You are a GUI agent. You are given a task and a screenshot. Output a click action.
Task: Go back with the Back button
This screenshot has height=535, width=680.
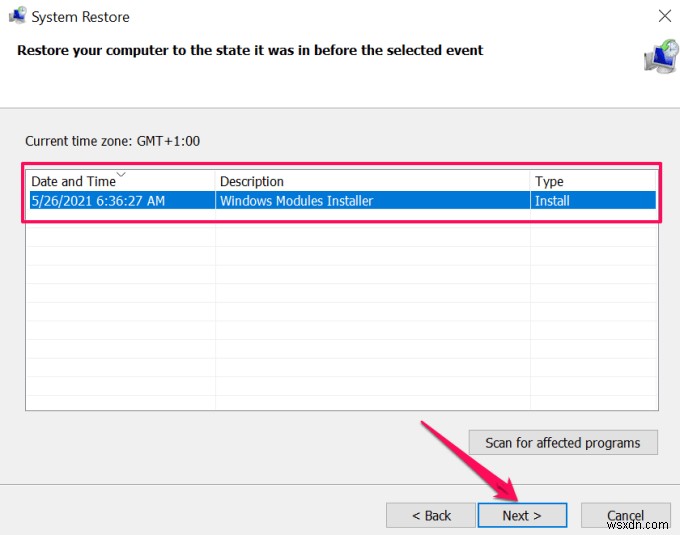click(x=431, y=515)
